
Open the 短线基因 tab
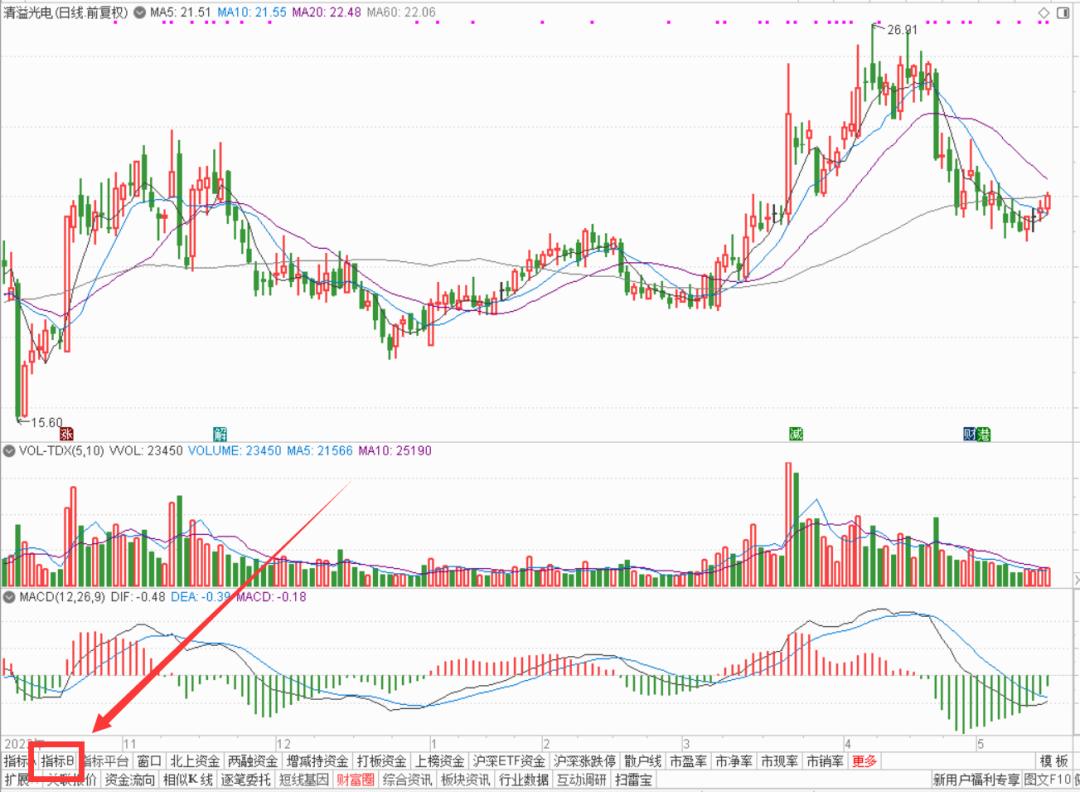point(303,780)
